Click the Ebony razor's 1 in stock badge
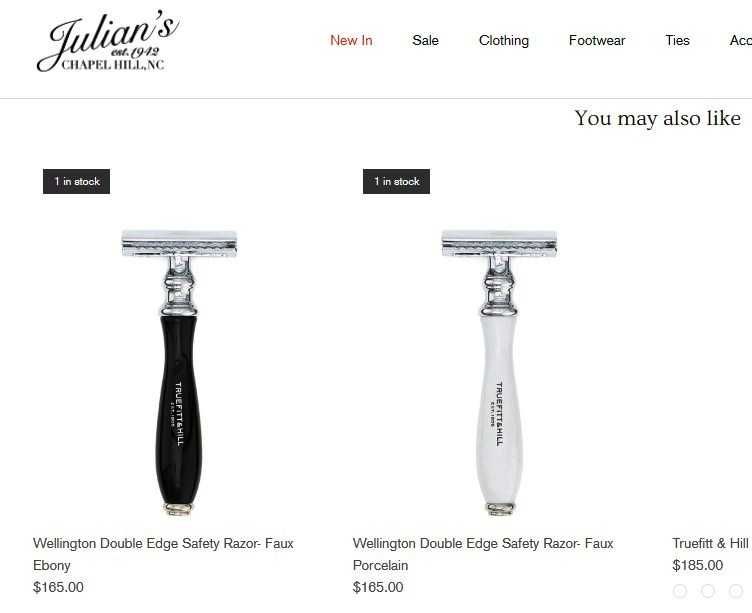This screenshot has height=613, width=752. click(x=76, y=181)
